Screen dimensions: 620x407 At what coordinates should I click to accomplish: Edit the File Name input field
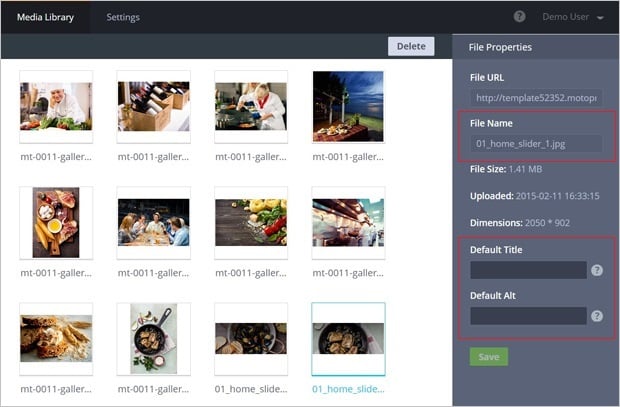(537, 144)
